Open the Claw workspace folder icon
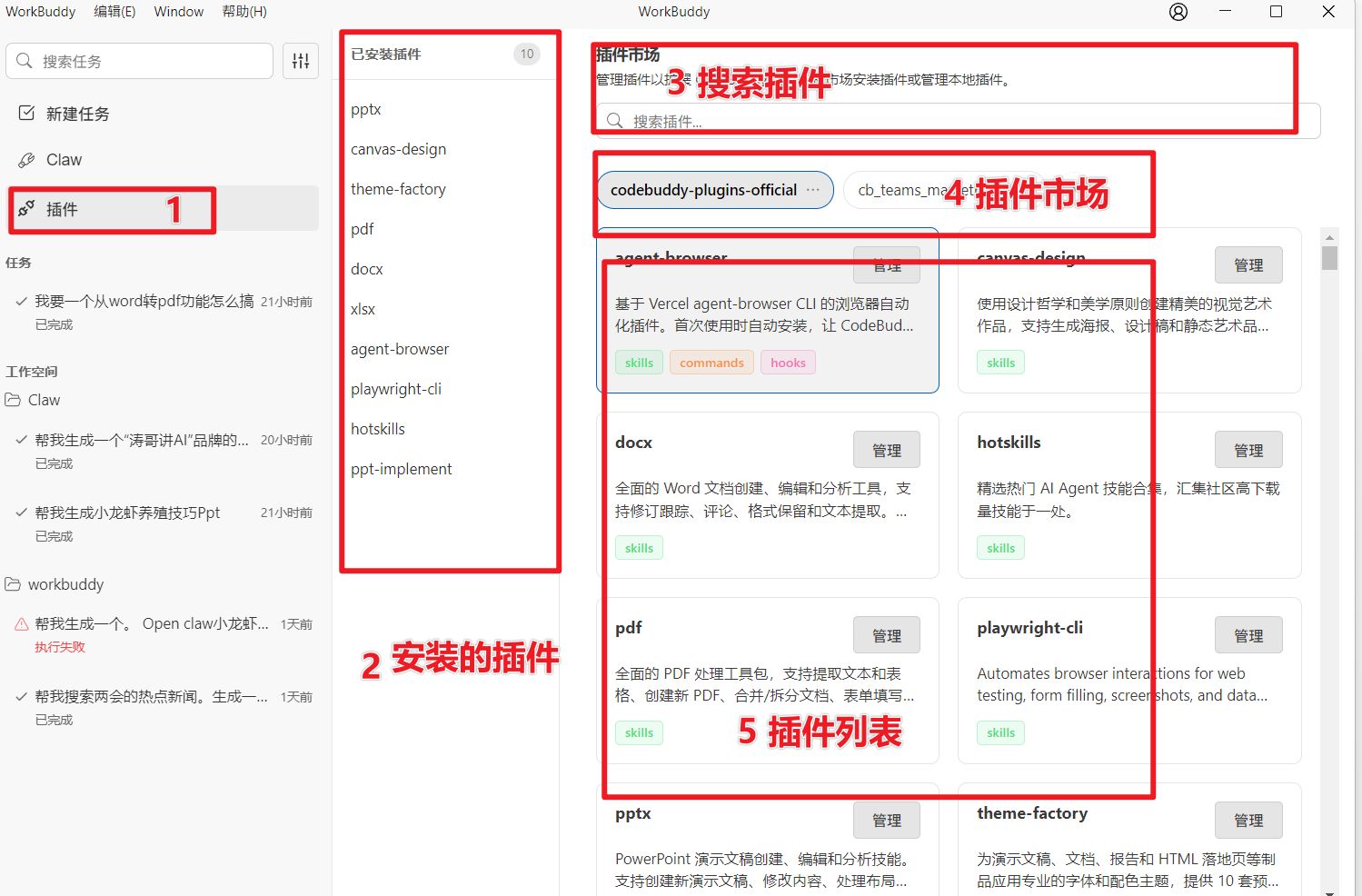The height and width of the screenshot is (896, 1362). pyautogui.click(x=13, y=400)
